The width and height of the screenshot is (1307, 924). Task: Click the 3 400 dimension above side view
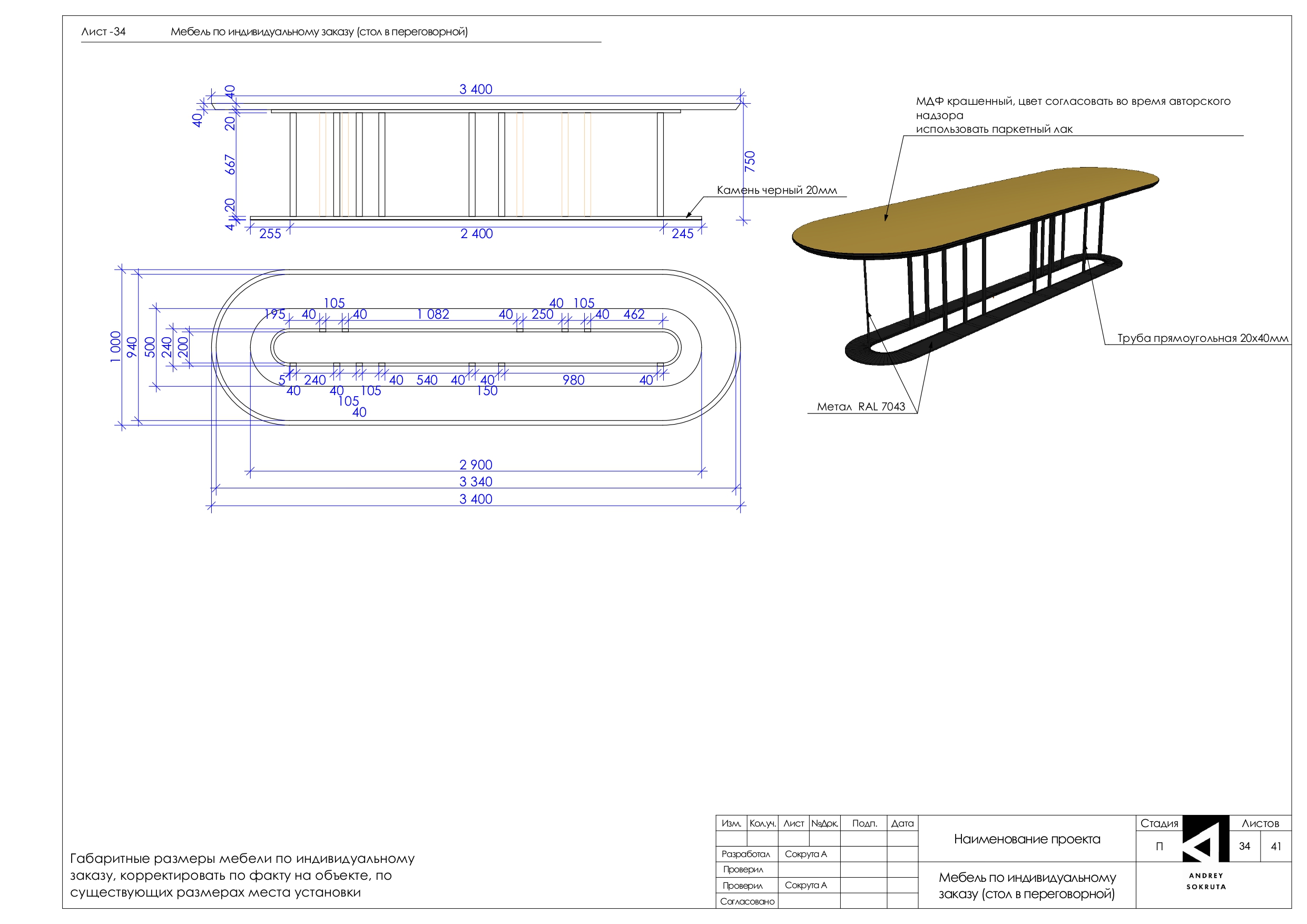coord(475,90)
